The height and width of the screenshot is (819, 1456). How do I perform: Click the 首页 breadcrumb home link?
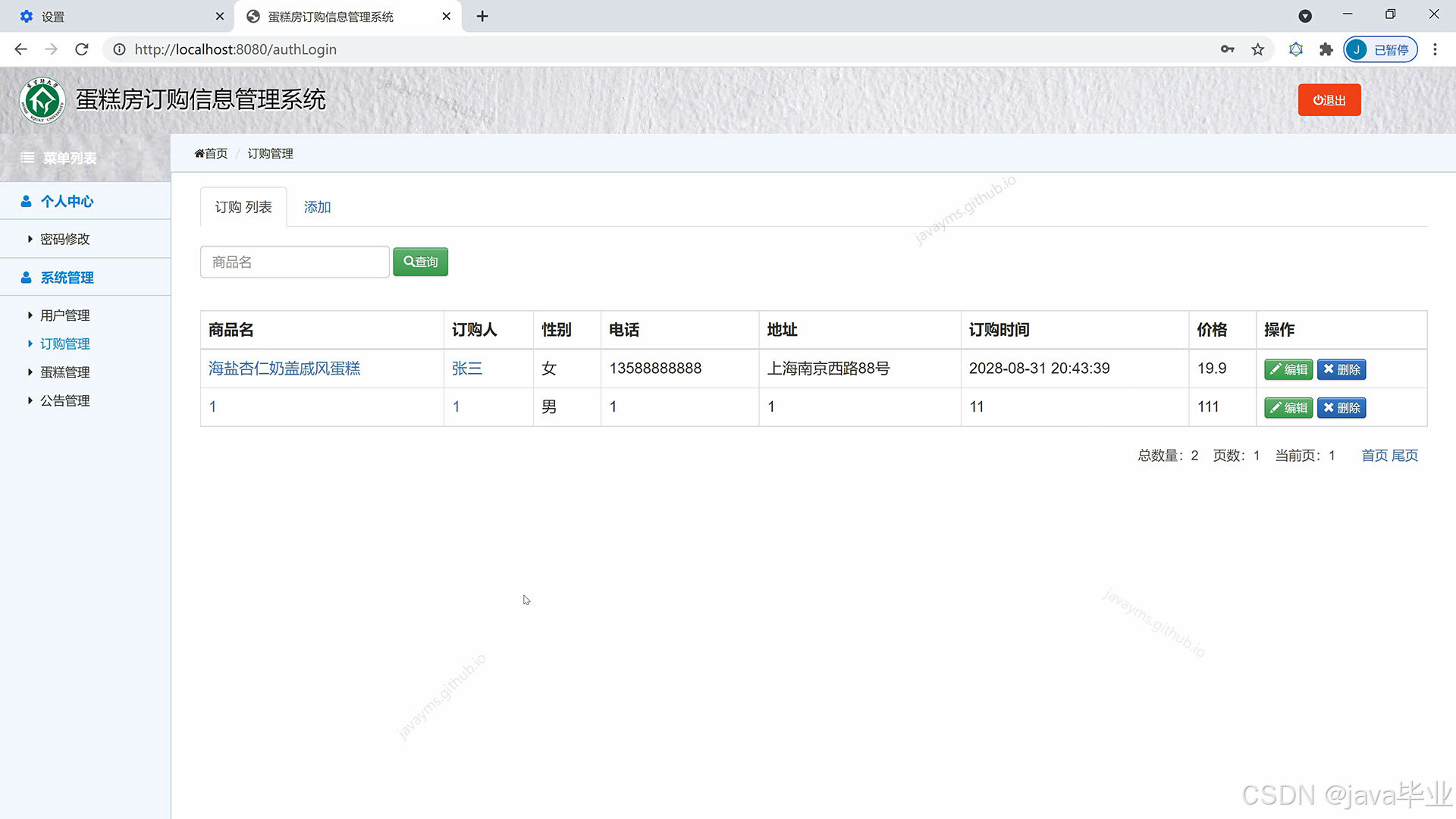click(x=211, y=153)
